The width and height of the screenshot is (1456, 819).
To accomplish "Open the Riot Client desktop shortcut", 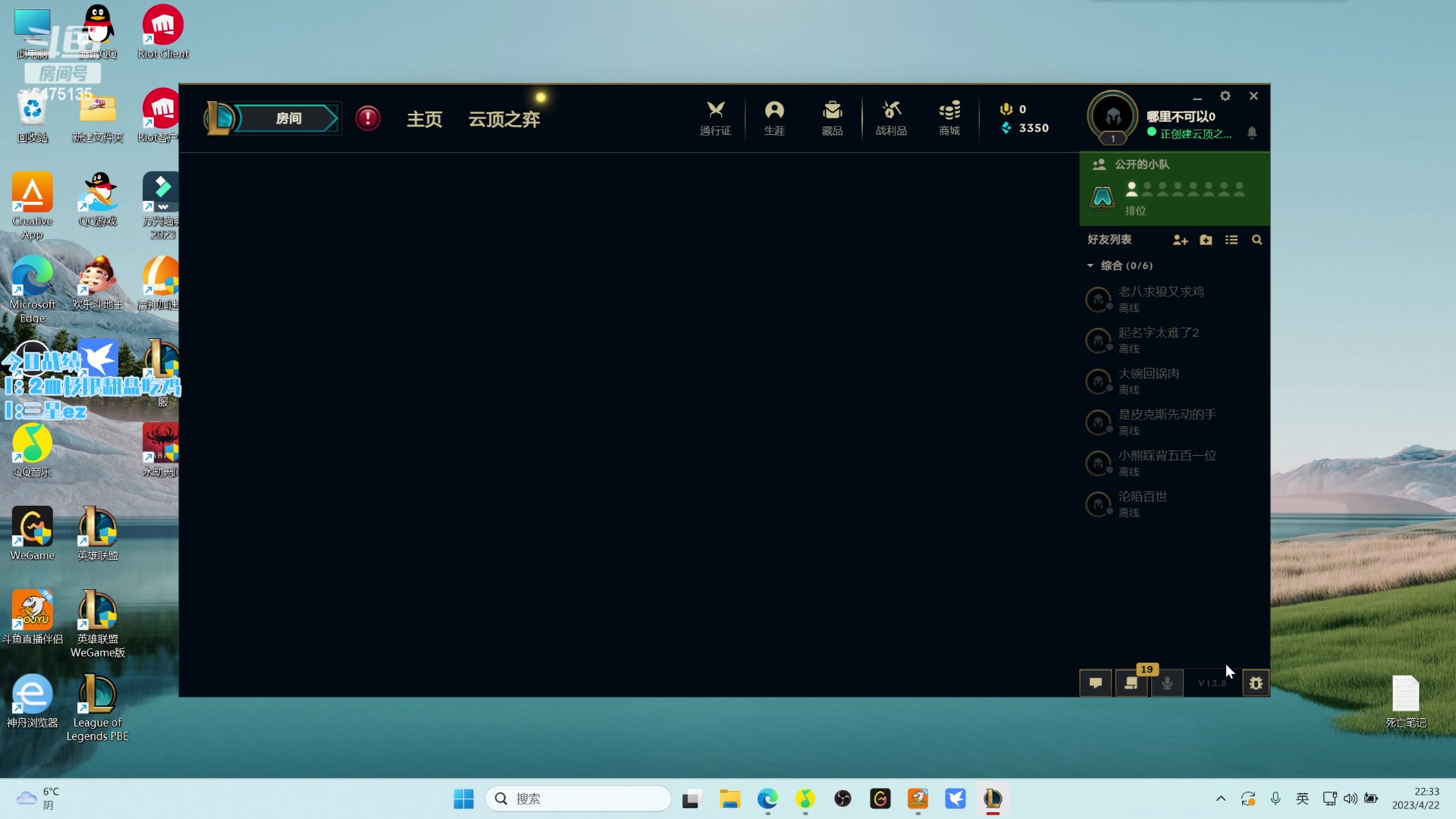I will tap(163, 32).
